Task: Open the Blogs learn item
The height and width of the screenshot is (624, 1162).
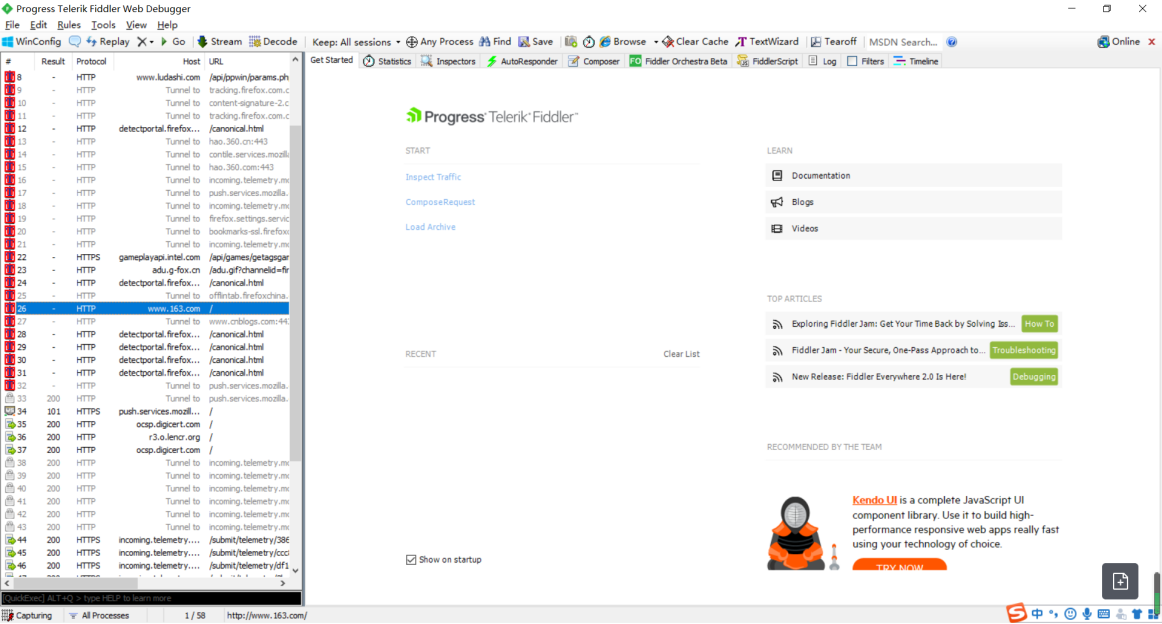Action: 913,202
